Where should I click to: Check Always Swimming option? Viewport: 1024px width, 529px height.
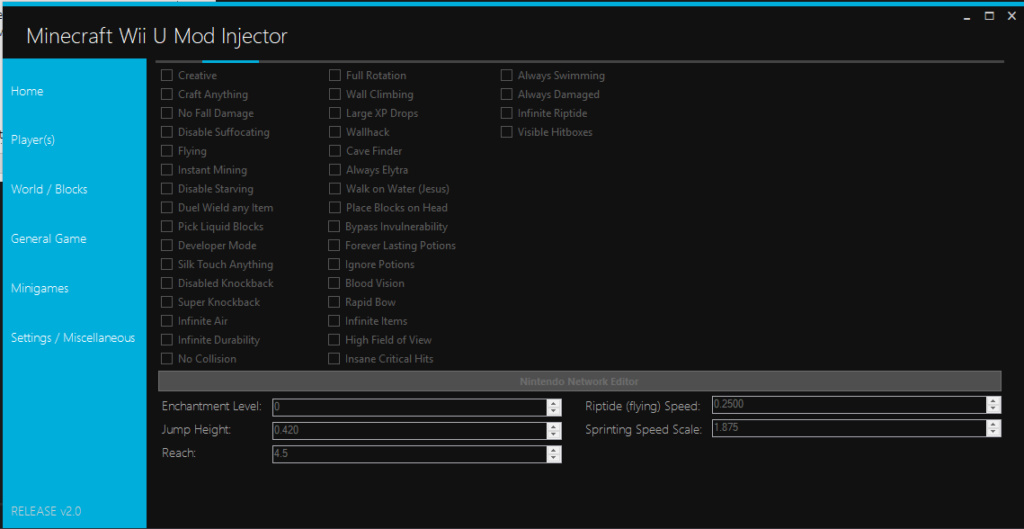(x=506, y=76)
